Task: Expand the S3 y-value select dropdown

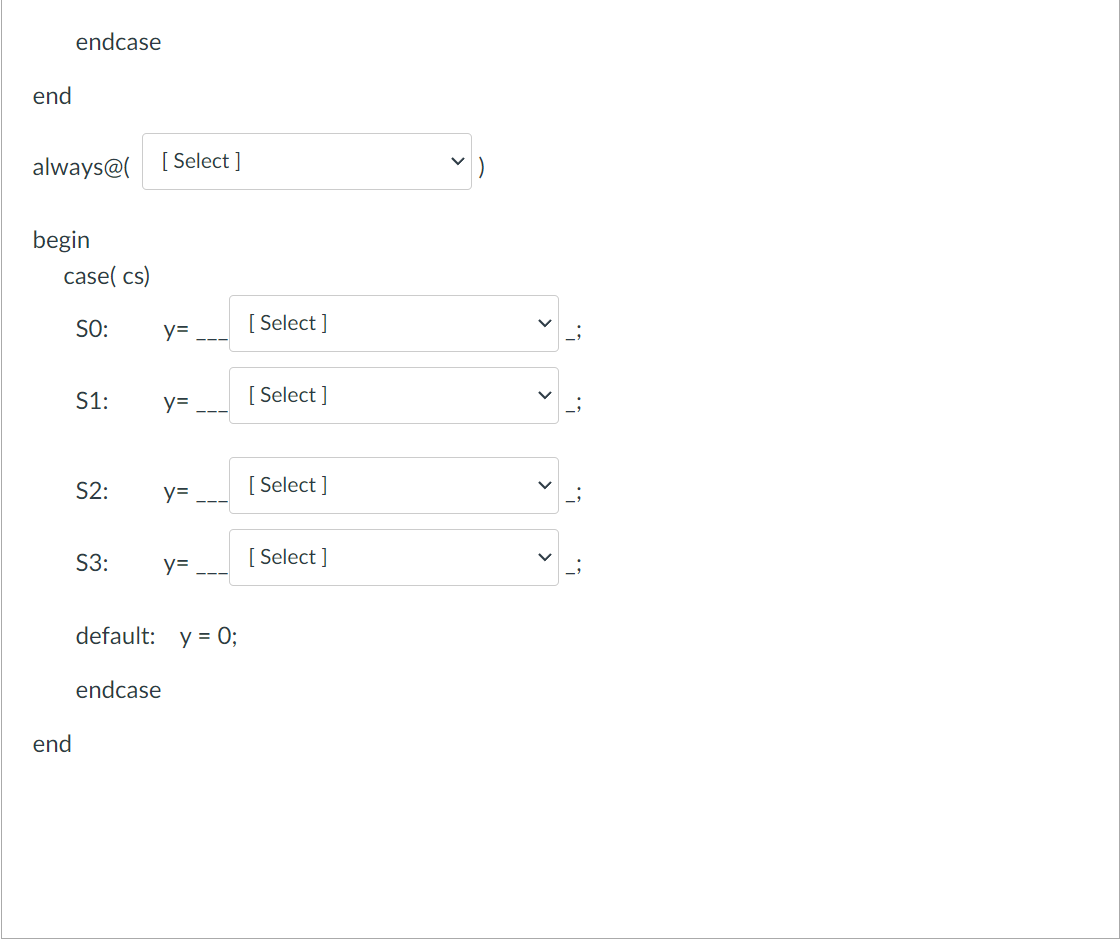Action: [393, 558]
